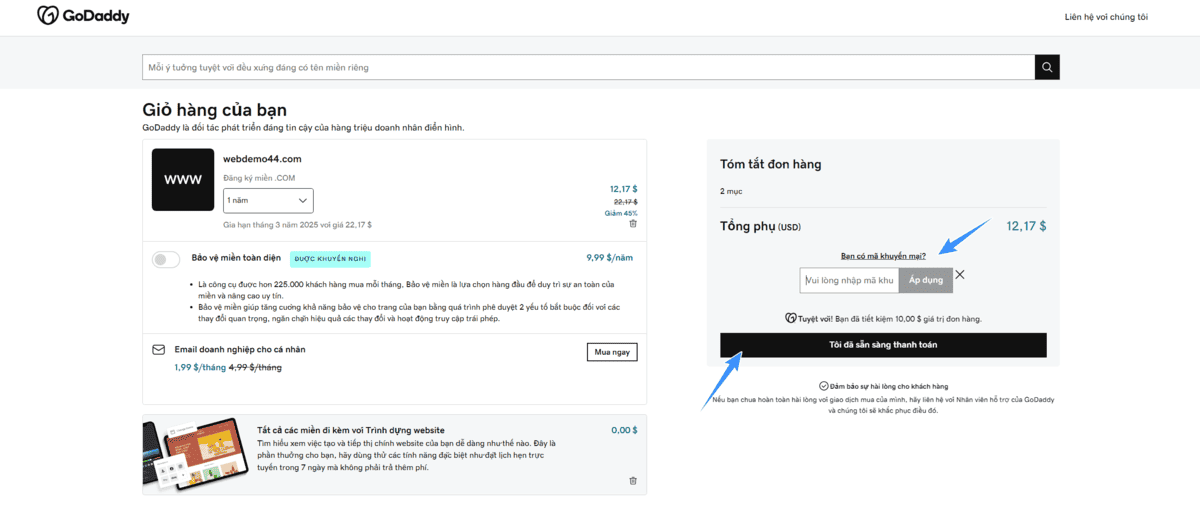Toggle Bảo vệ miền toàn diện switch
1200x515 pixels.
coord(166,259)
